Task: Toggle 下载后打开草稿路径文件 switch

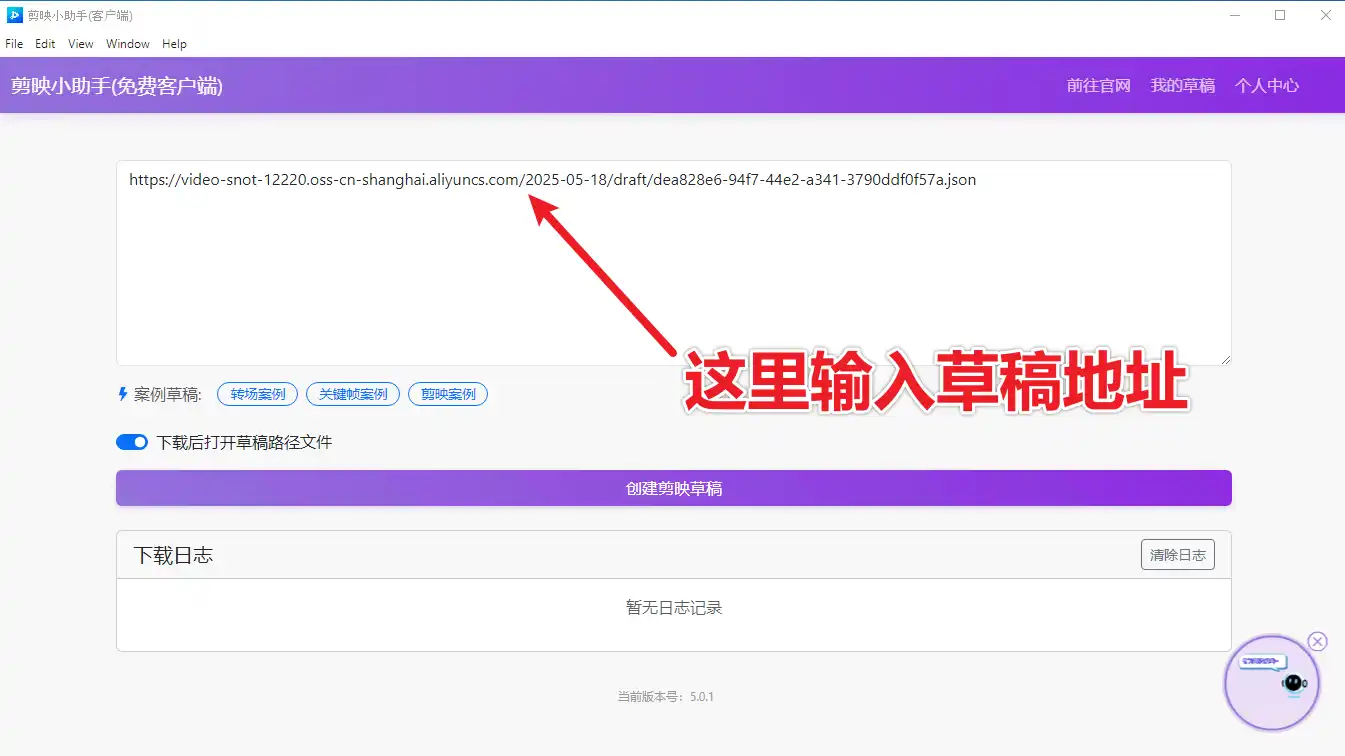Action: 132,442
